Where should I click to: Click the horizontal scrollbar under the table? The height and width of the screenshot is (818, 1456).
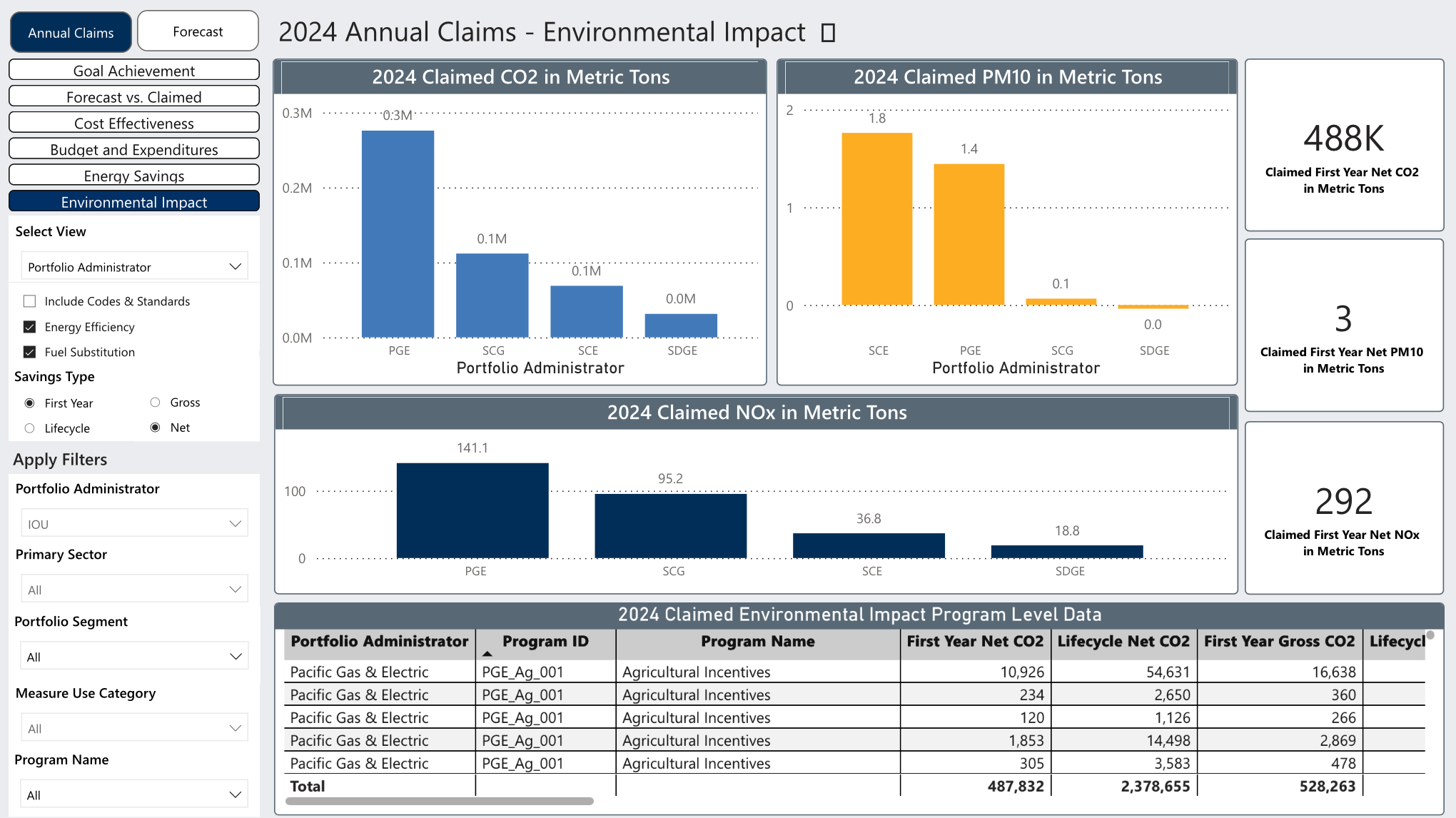point(440,801)
